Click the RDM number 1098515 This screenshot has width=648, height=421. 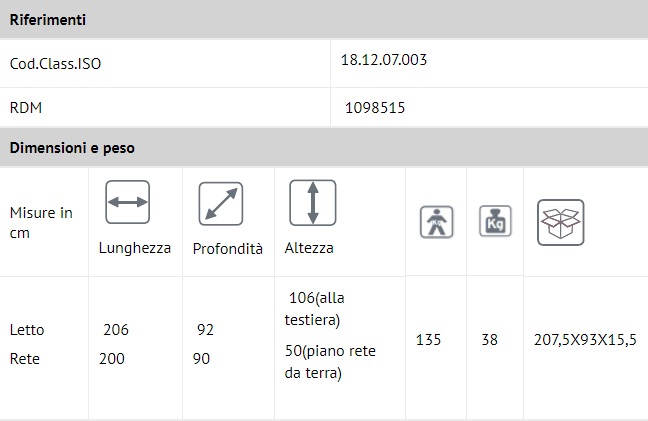375,107
